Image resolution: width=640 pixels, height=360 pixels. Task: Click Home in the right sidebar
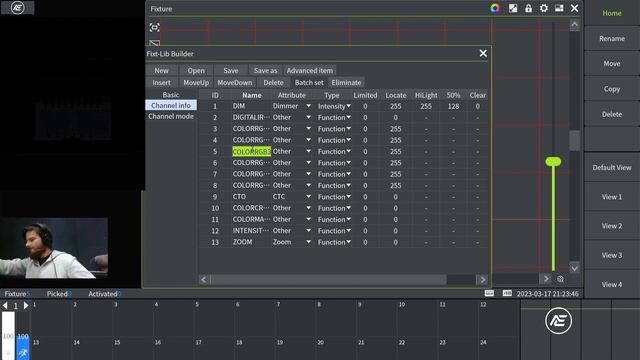pyautogui.click(x=612, y=13)
